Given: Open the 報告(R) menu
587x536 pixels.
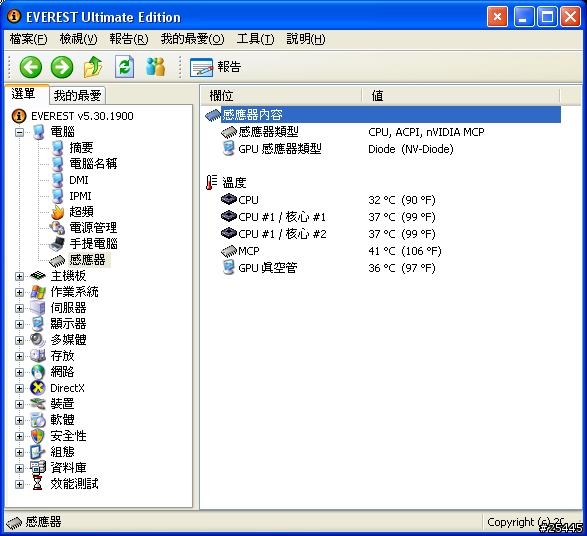Looking at the screenshot, I should [129, 39].
